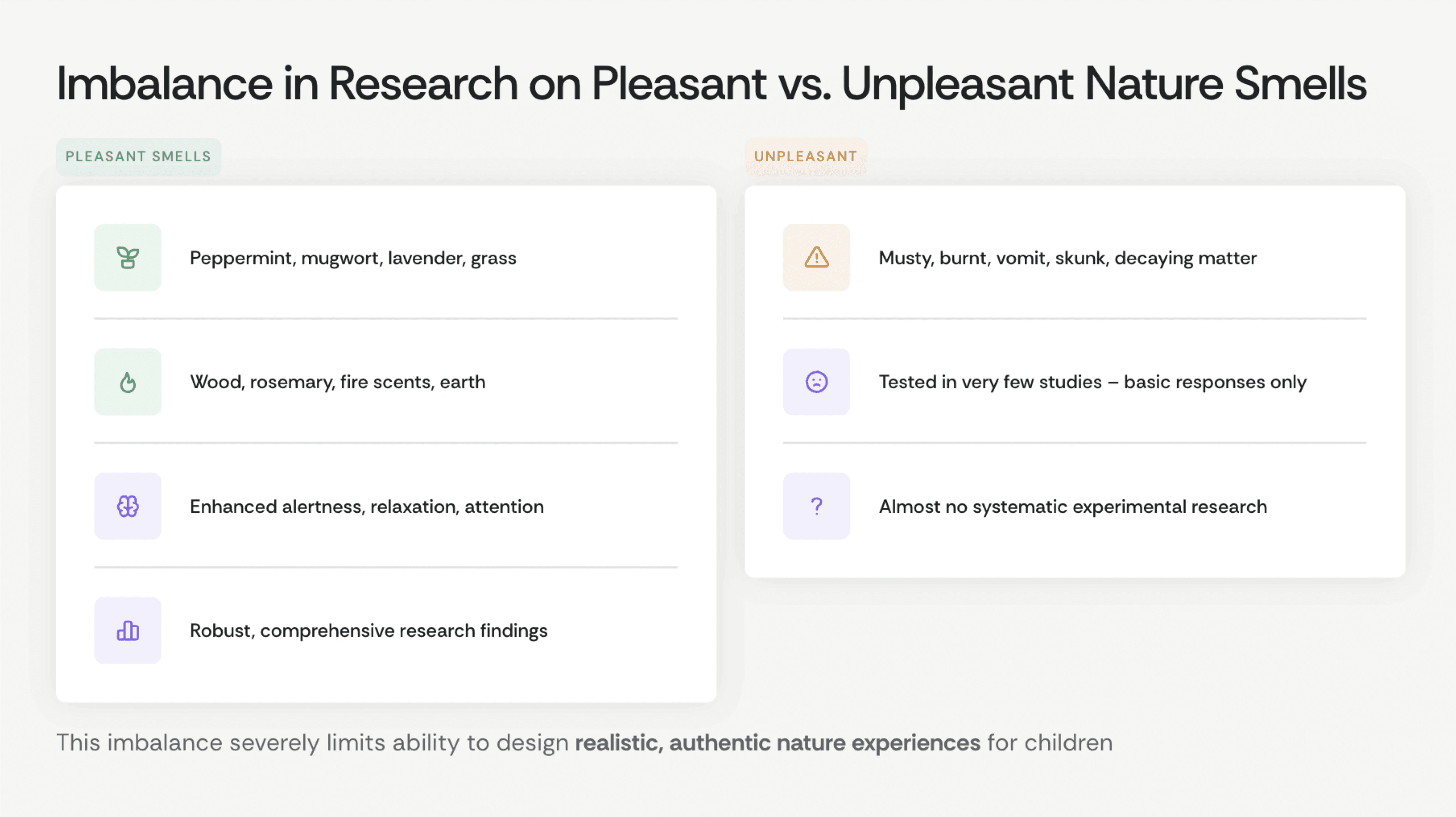
Task: Click 'Musty, burnt, vomit, skunk' text line
Action: (x=1067, y=258)
